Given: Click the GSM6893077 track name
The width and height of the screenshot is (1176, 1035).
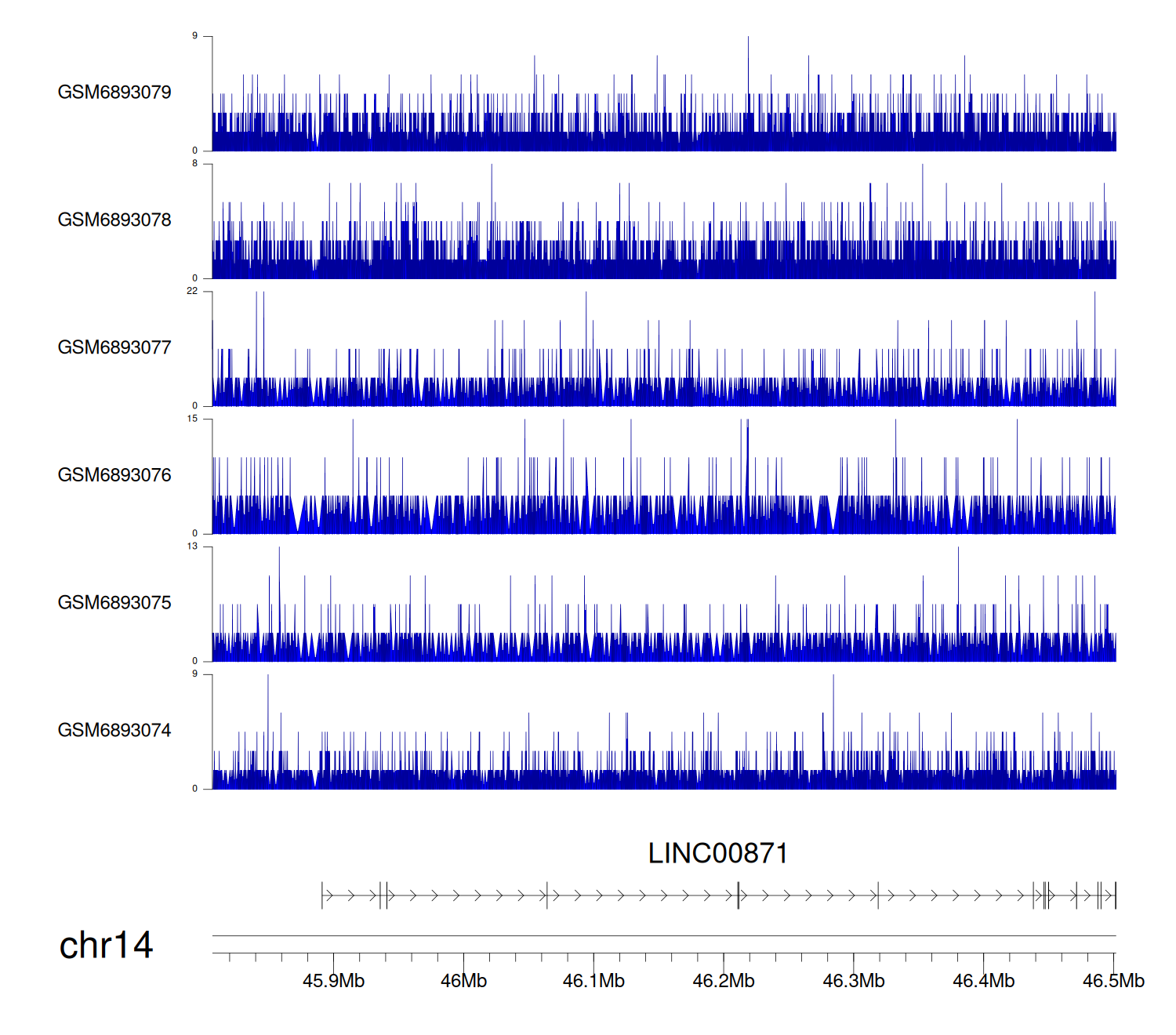Looking at the screenshot, I should click(x=114, y=348).
